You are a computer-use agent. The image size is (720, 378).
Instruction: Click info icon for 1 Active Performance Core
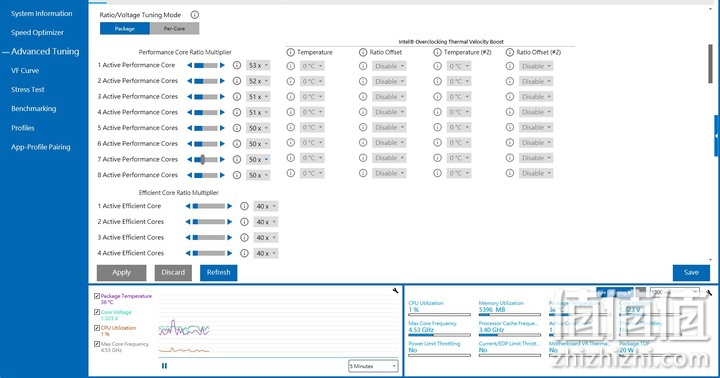[237, 65]
